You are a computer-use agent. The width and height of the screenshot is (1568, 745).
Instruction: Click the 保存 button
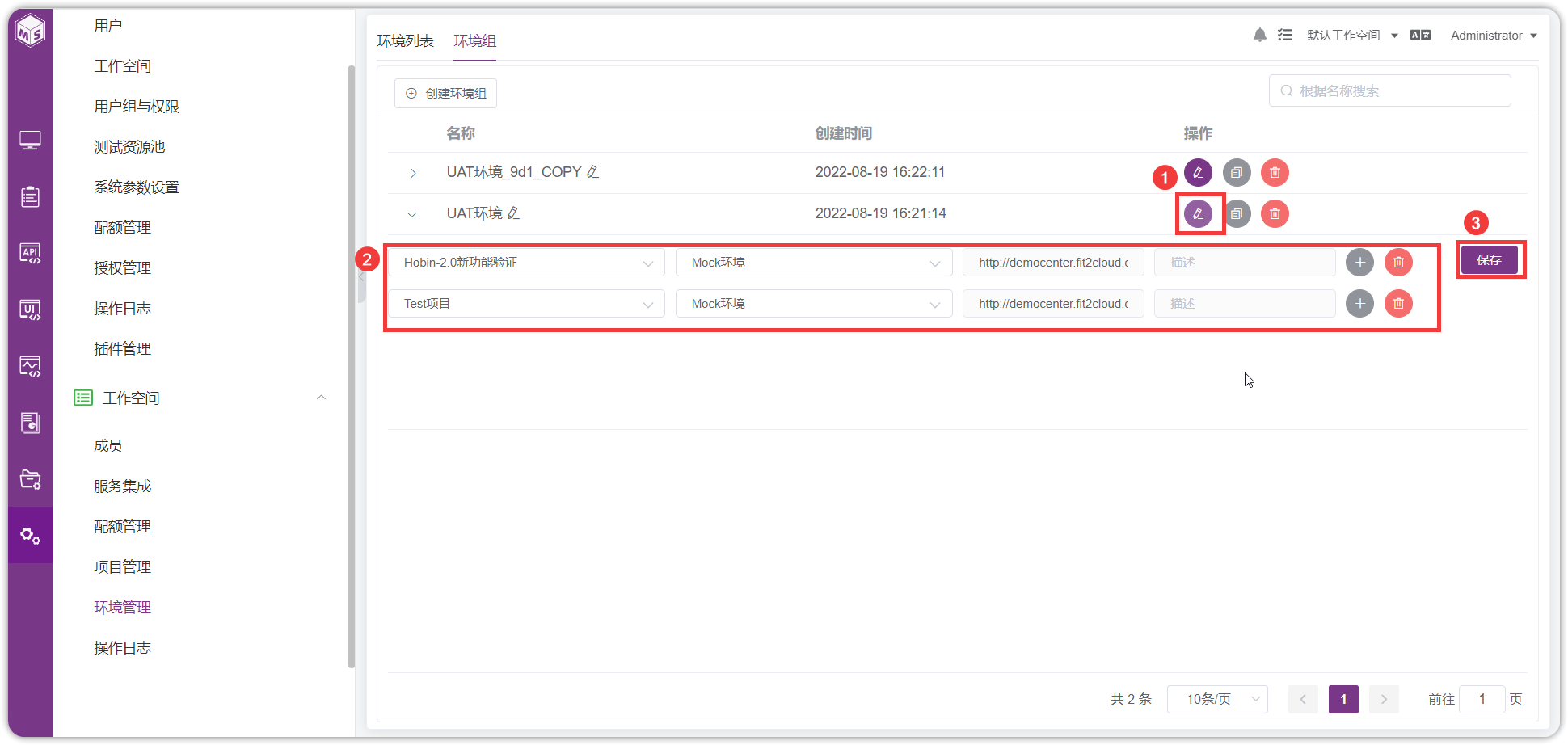(1489, 260)
